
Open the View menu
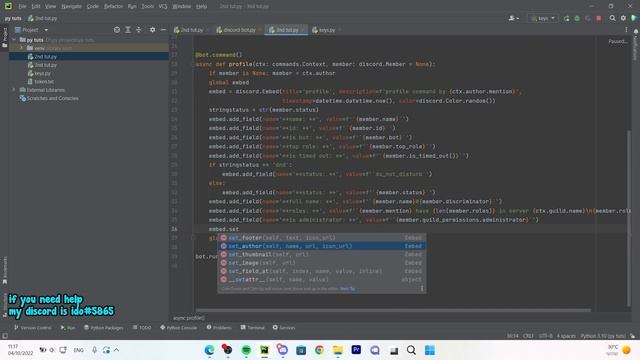pyautogui.click(x=50, y=6)
